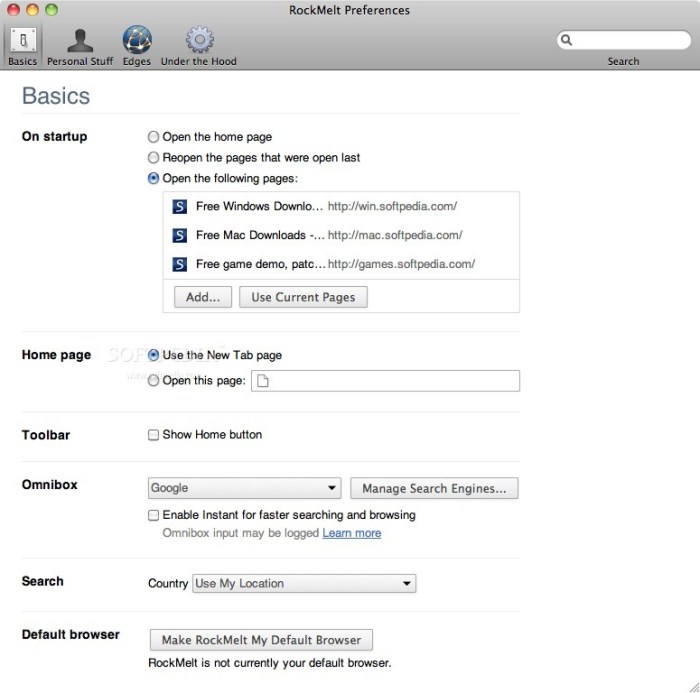Enable the Show Home button checkbox
Screen dimensions: 700x693
coord(153,435)
